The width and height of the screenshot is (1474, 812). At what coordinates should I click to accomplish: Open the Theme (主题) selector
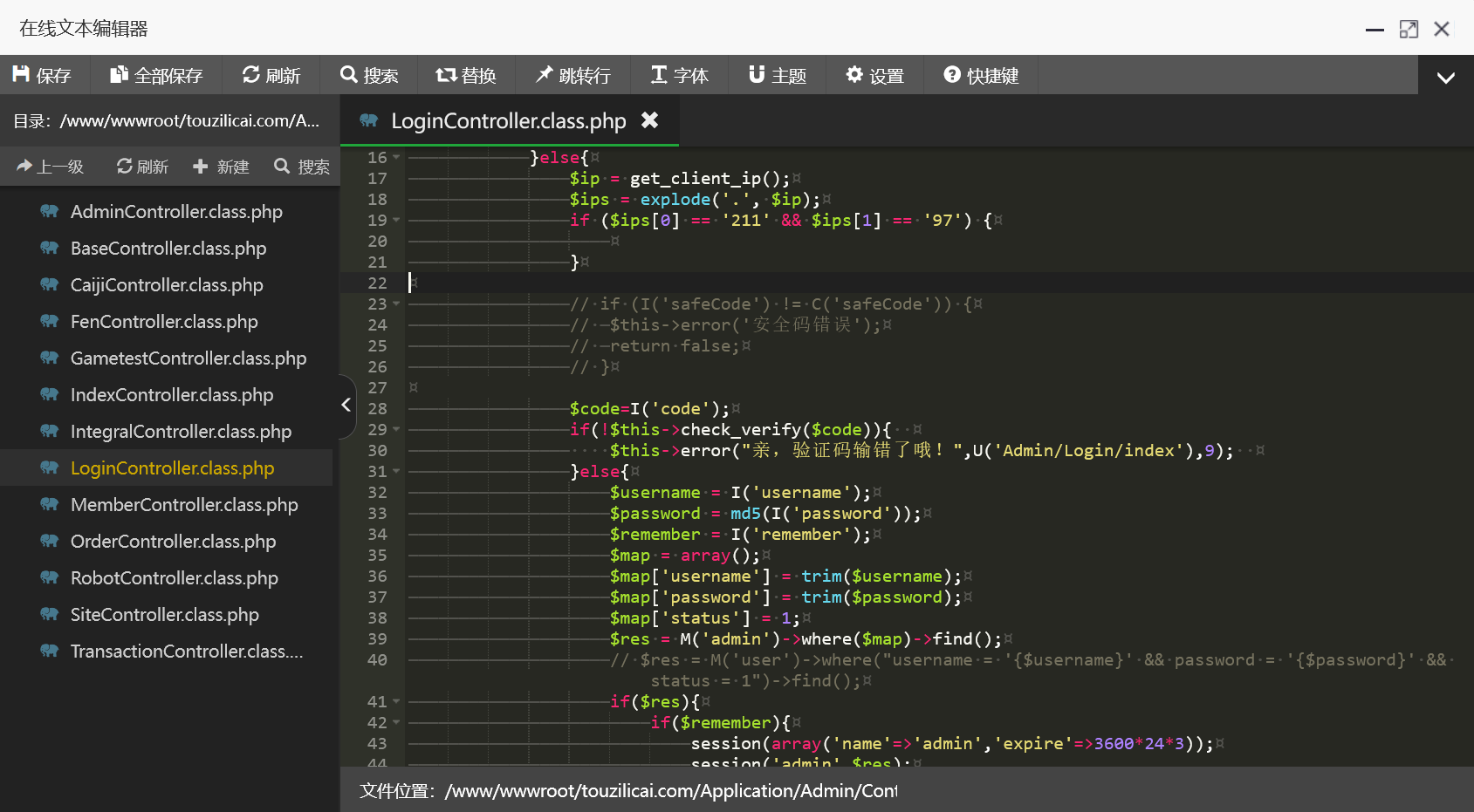click(x=777, y=75)
